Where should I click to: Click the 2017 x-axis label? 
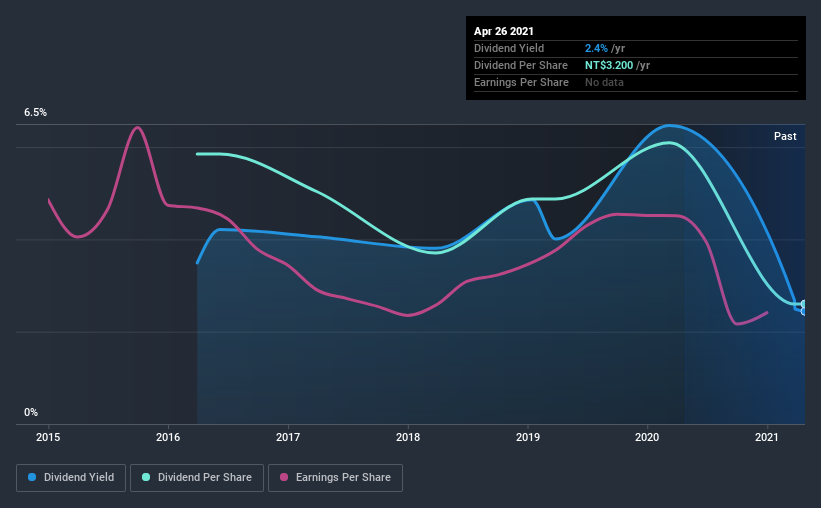(288, 437)
